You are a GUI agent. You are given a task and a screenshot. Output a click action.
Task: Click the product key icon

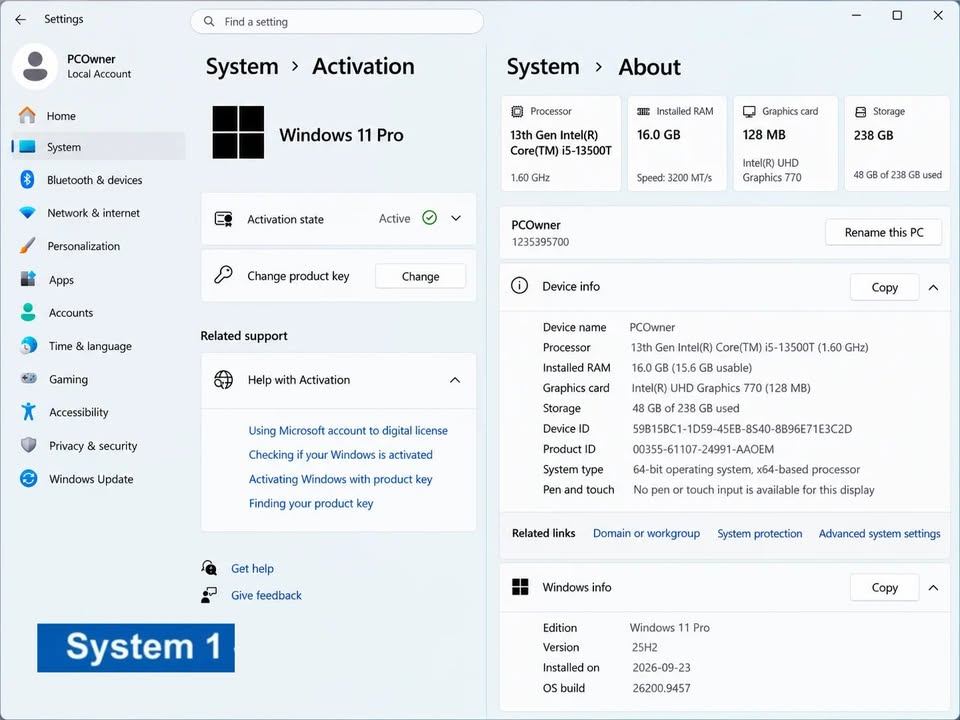(223, 275)
